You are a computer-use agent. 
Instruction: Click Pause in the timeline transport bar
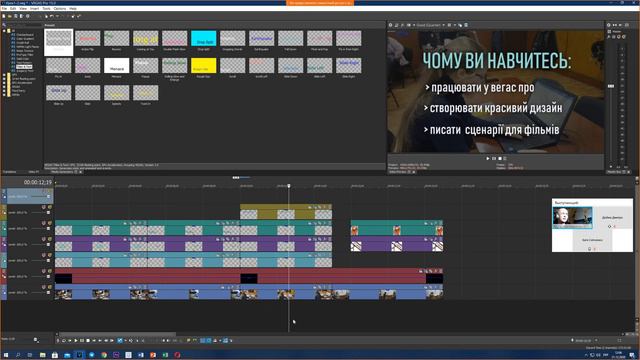pos(82,340)
